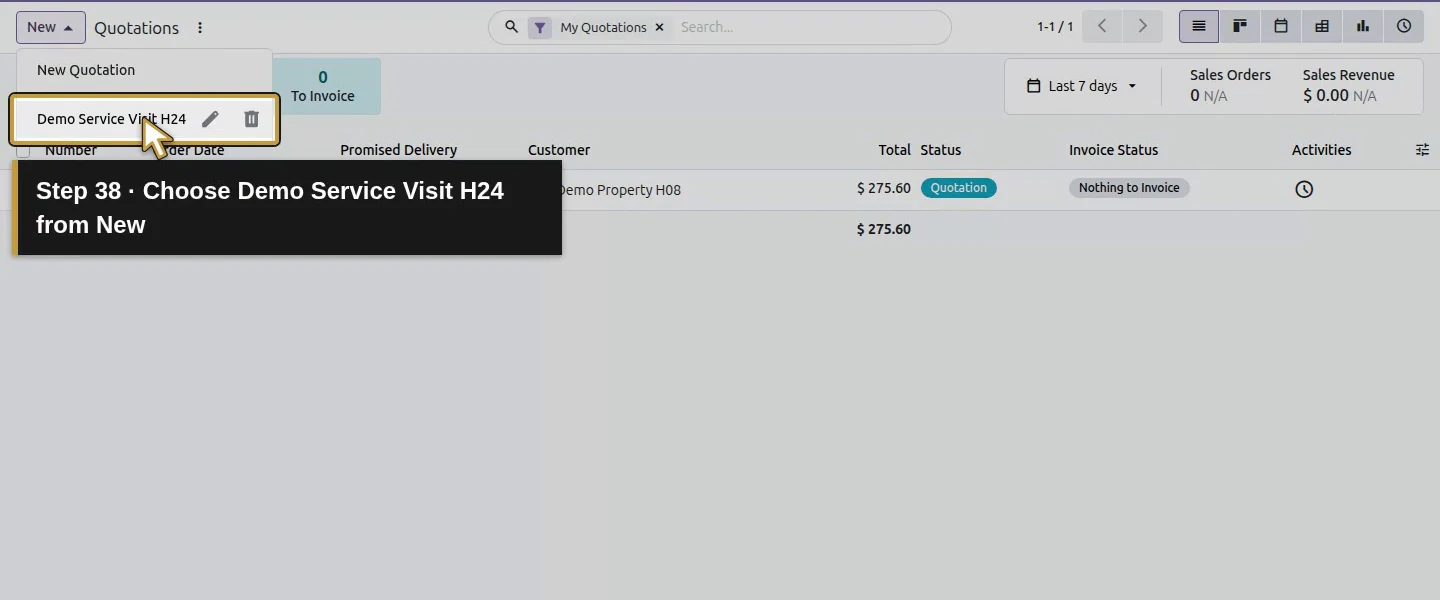This screenshot has height=600, width=1440.
Task: Focus the Search input field
Action: [810, 27]
